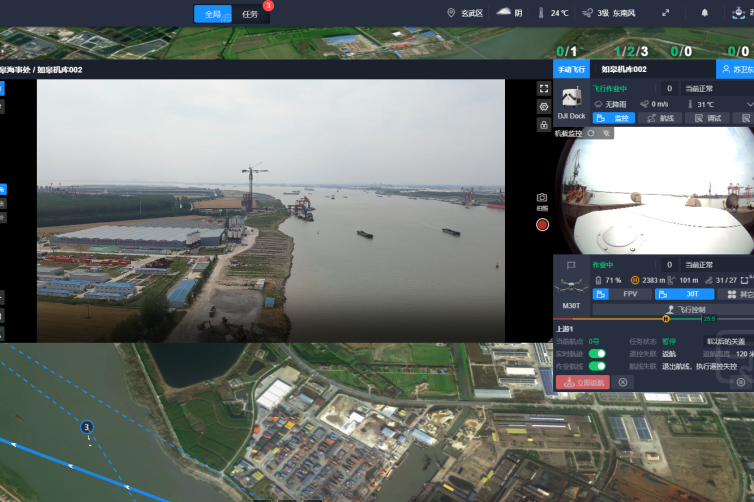Open the 任务 tasks tab

(x=250, y=14)
